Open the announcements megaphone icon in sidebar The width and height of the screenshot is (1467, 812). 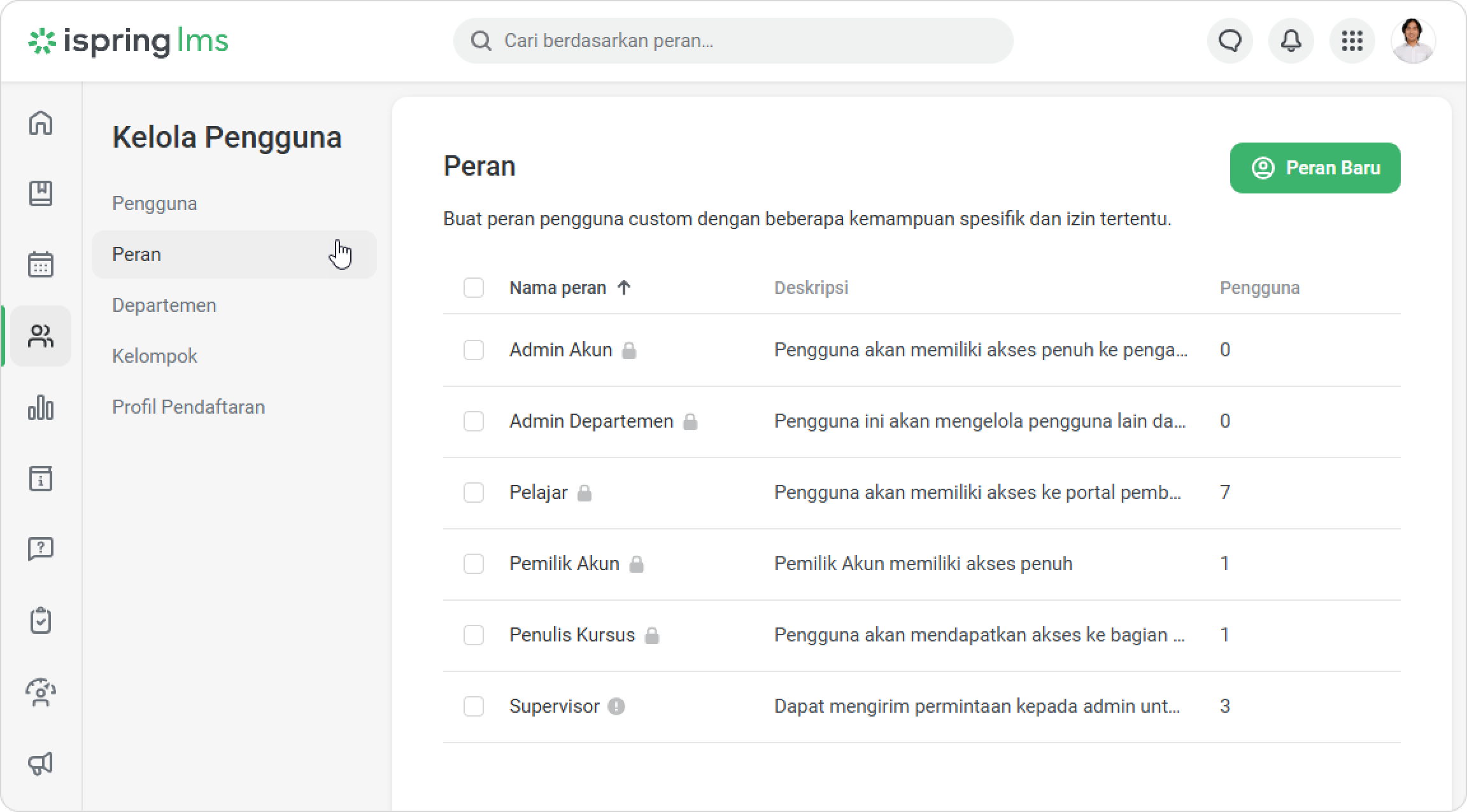[x=41, y=763]
